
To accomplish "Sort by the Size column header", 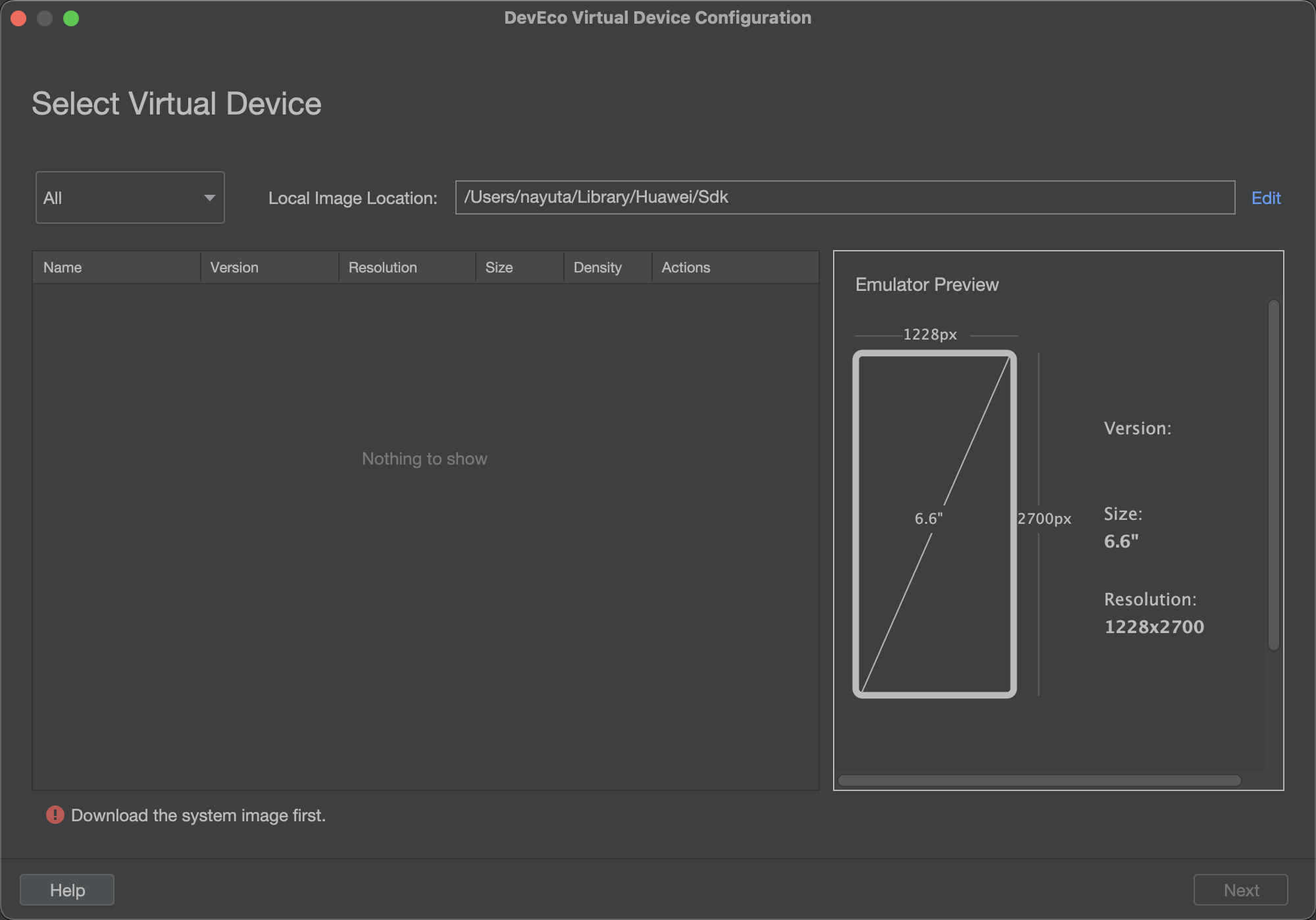I will tap(520, 267).
